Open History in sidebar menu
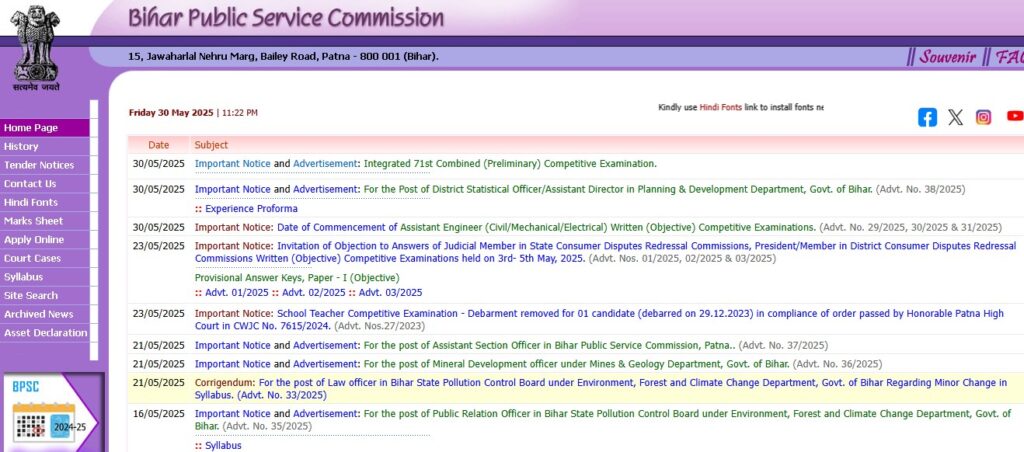 point(44,146)
